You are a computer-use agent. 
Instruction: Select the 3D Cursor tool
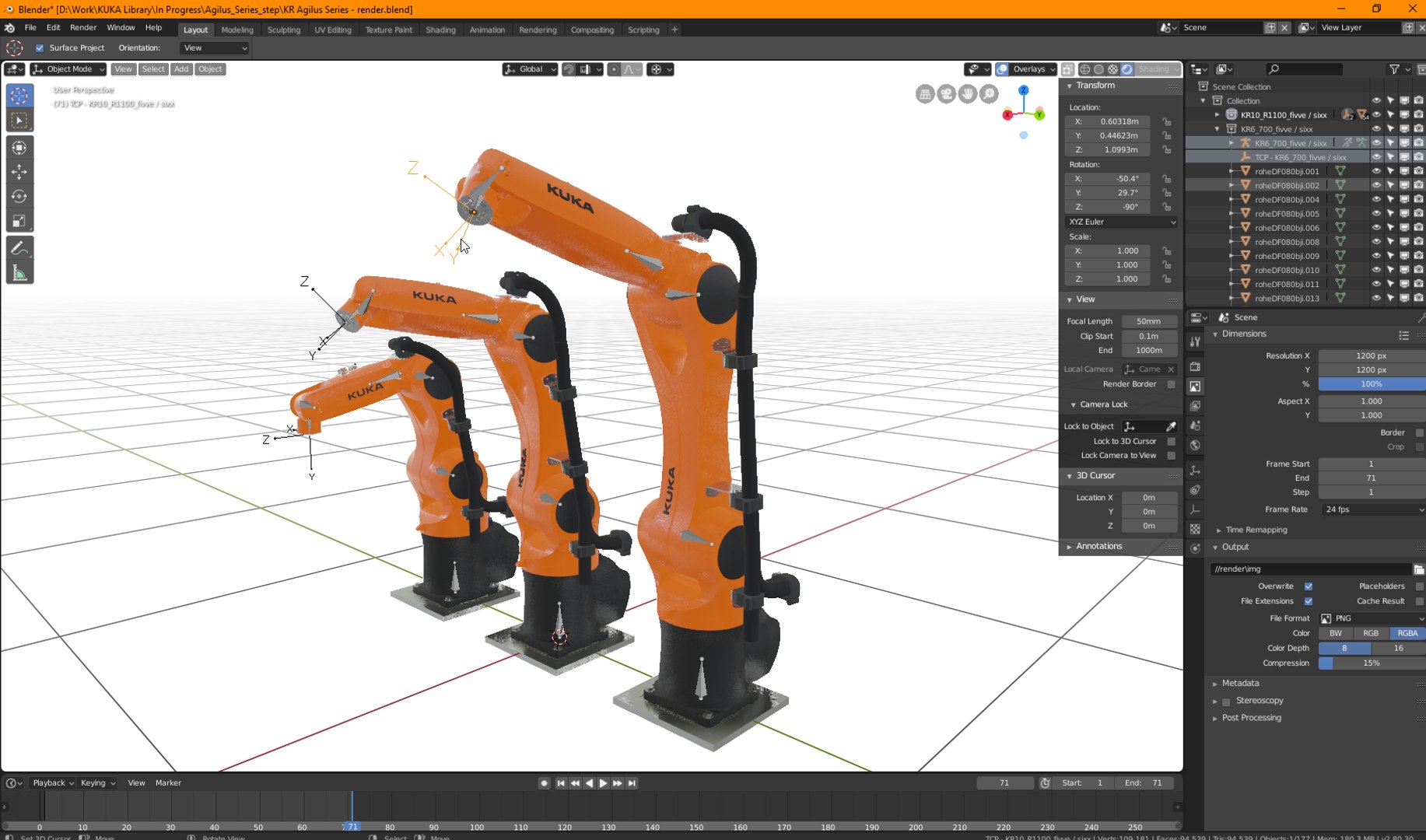coord(19,96)
